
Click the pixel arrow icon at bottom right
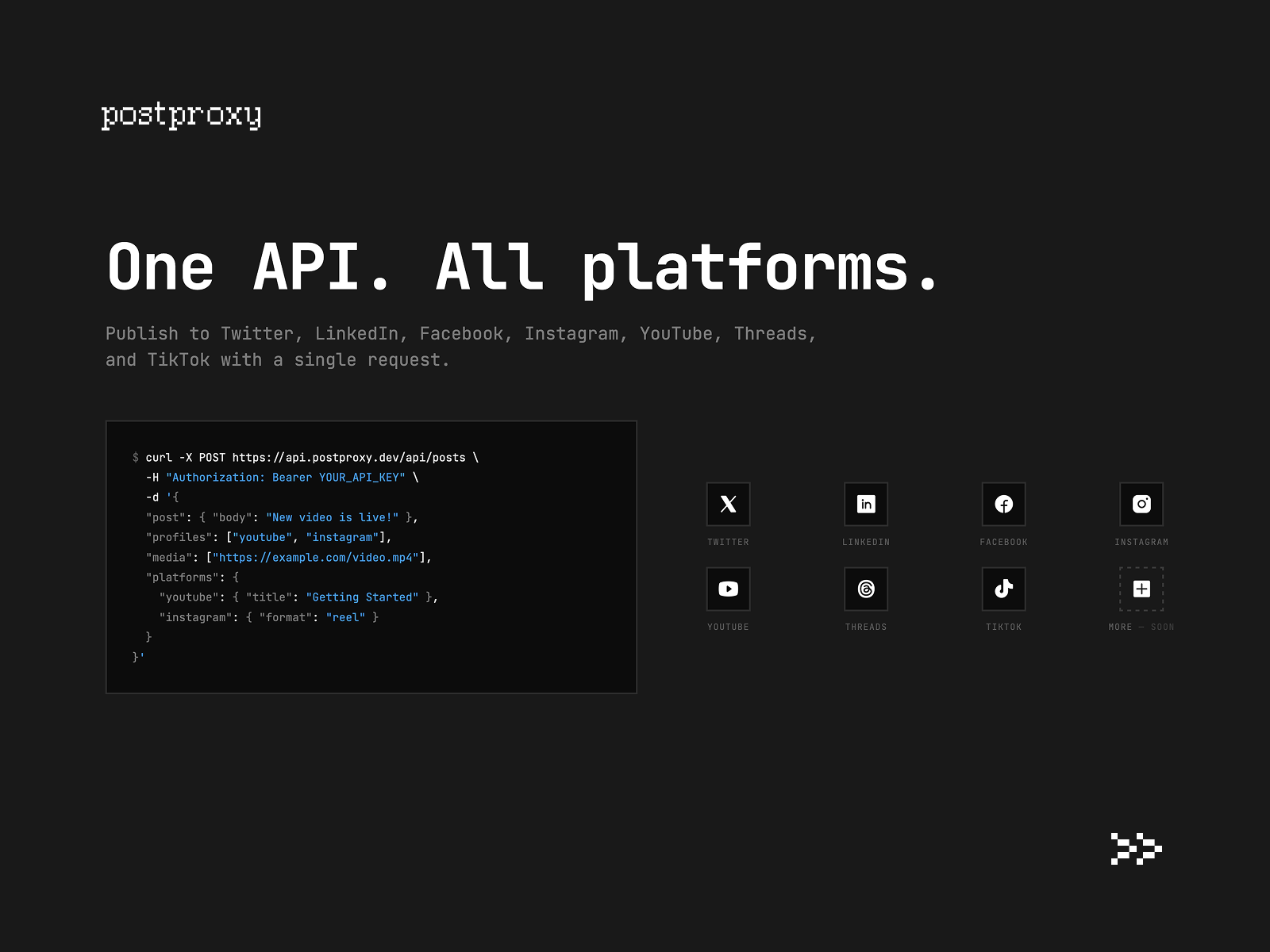[1135, 850]
